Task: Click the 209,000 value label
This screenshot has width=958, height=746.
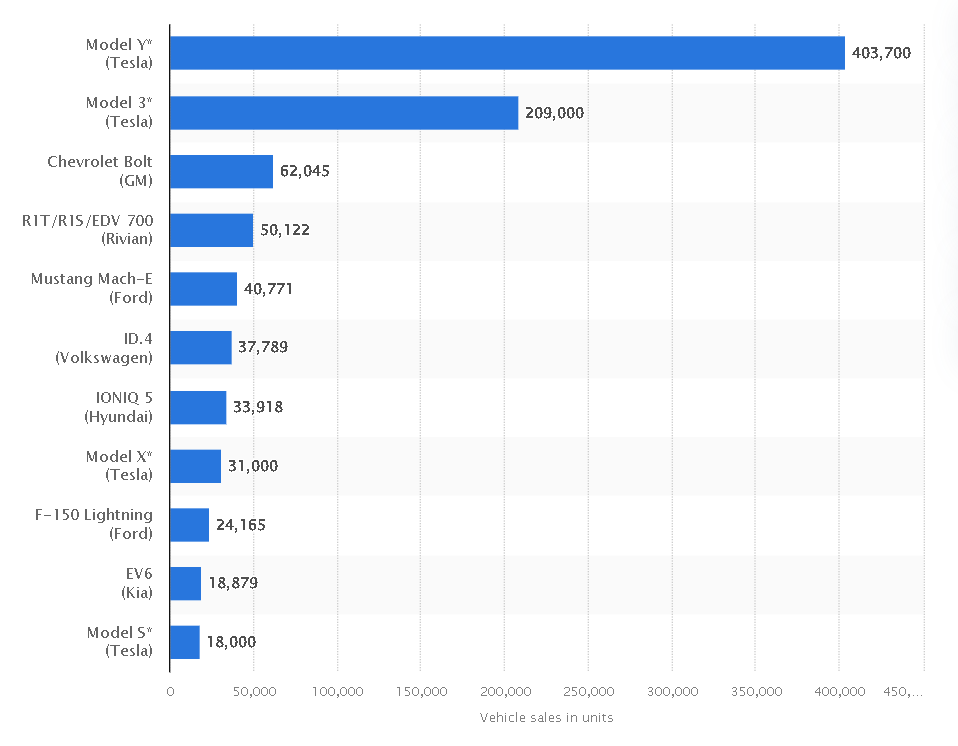Action: 554,113
